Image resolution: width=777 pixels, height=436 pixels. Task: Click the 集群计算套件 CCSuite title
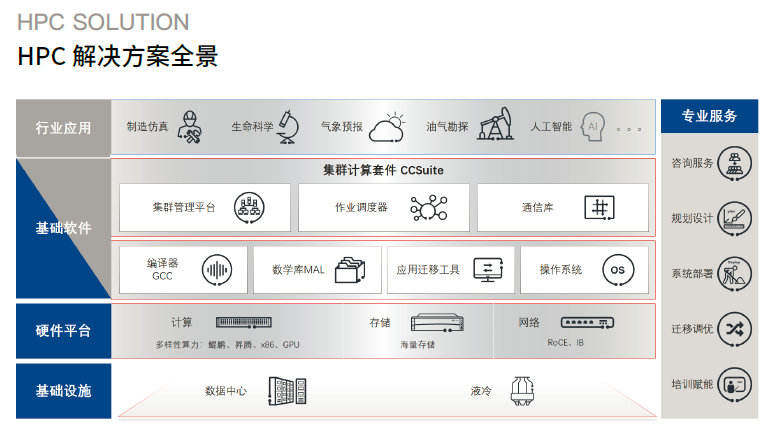[x=383, y=170]
